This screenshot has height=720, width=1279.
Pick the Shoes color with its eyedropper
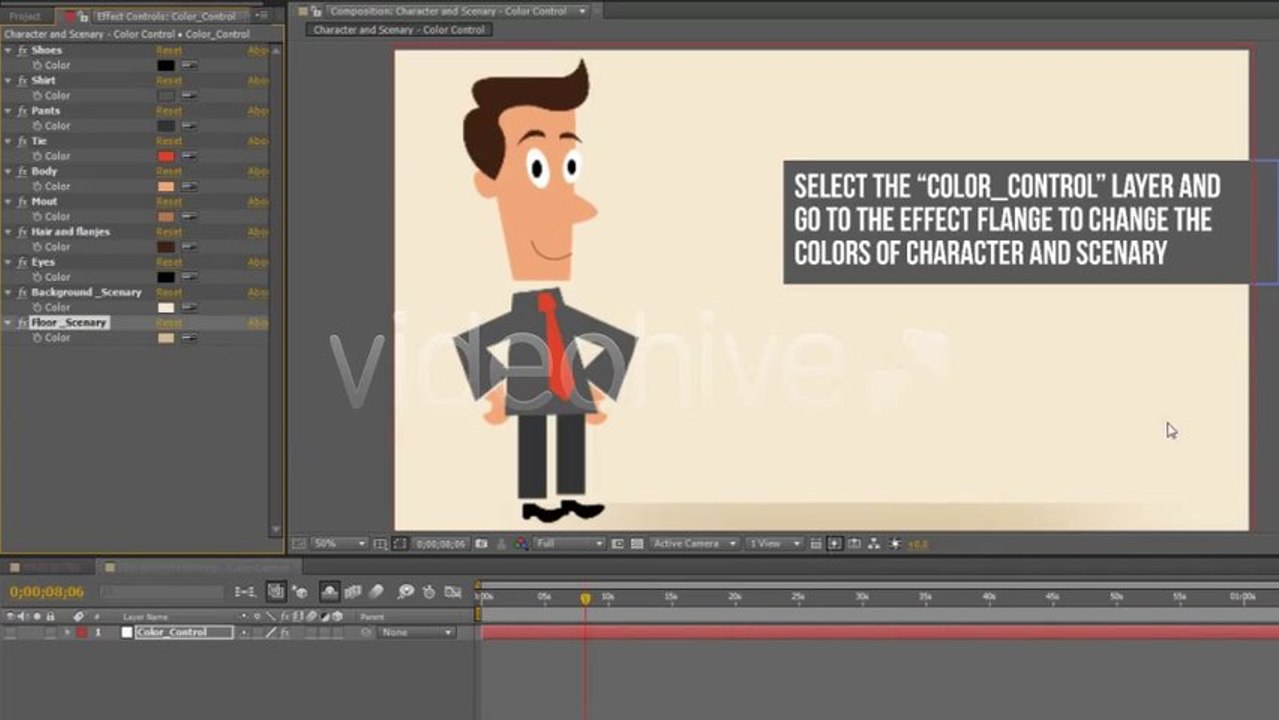point(189,65)
